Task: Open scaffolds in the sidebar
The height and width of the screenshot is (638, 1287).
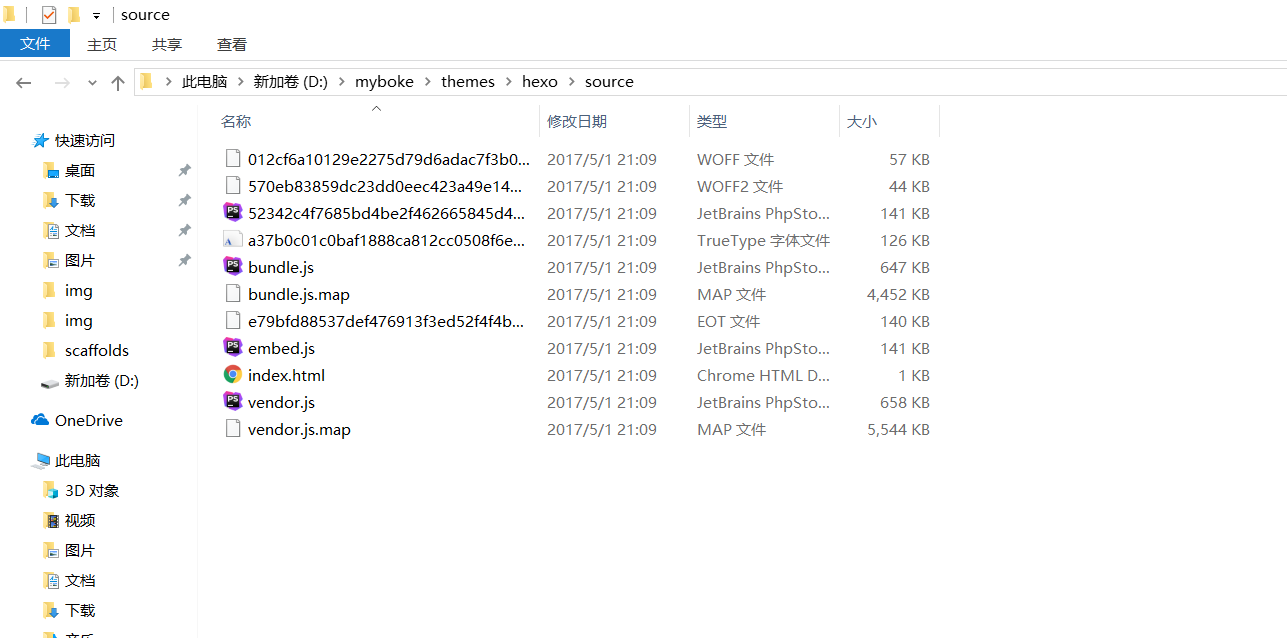Action: [x=97, y=351]
